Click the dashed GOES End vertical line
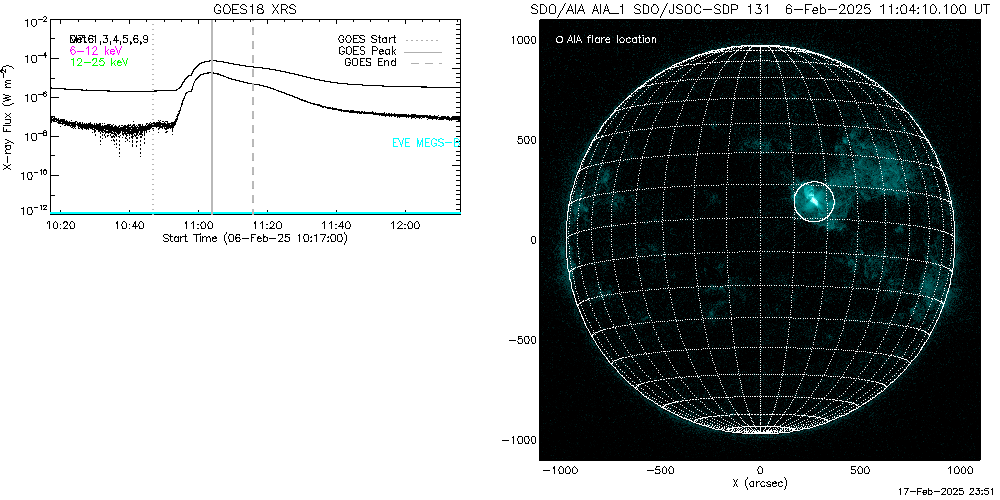1000x500 pixels. click(253, 118)
